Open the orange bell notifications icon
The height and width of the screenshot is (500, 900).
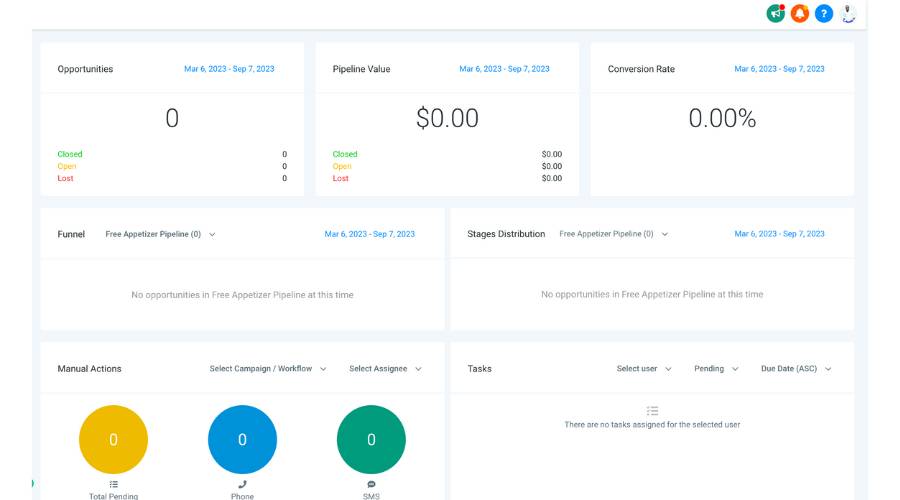(x=799, y=13)
